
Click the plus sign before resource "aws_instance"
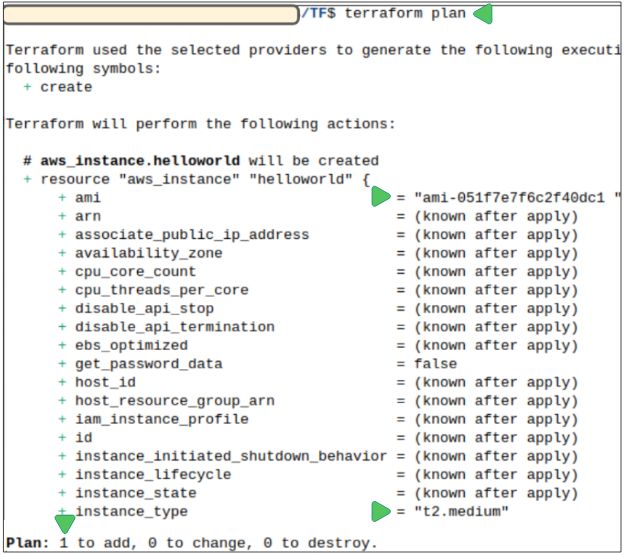[27, 179]
